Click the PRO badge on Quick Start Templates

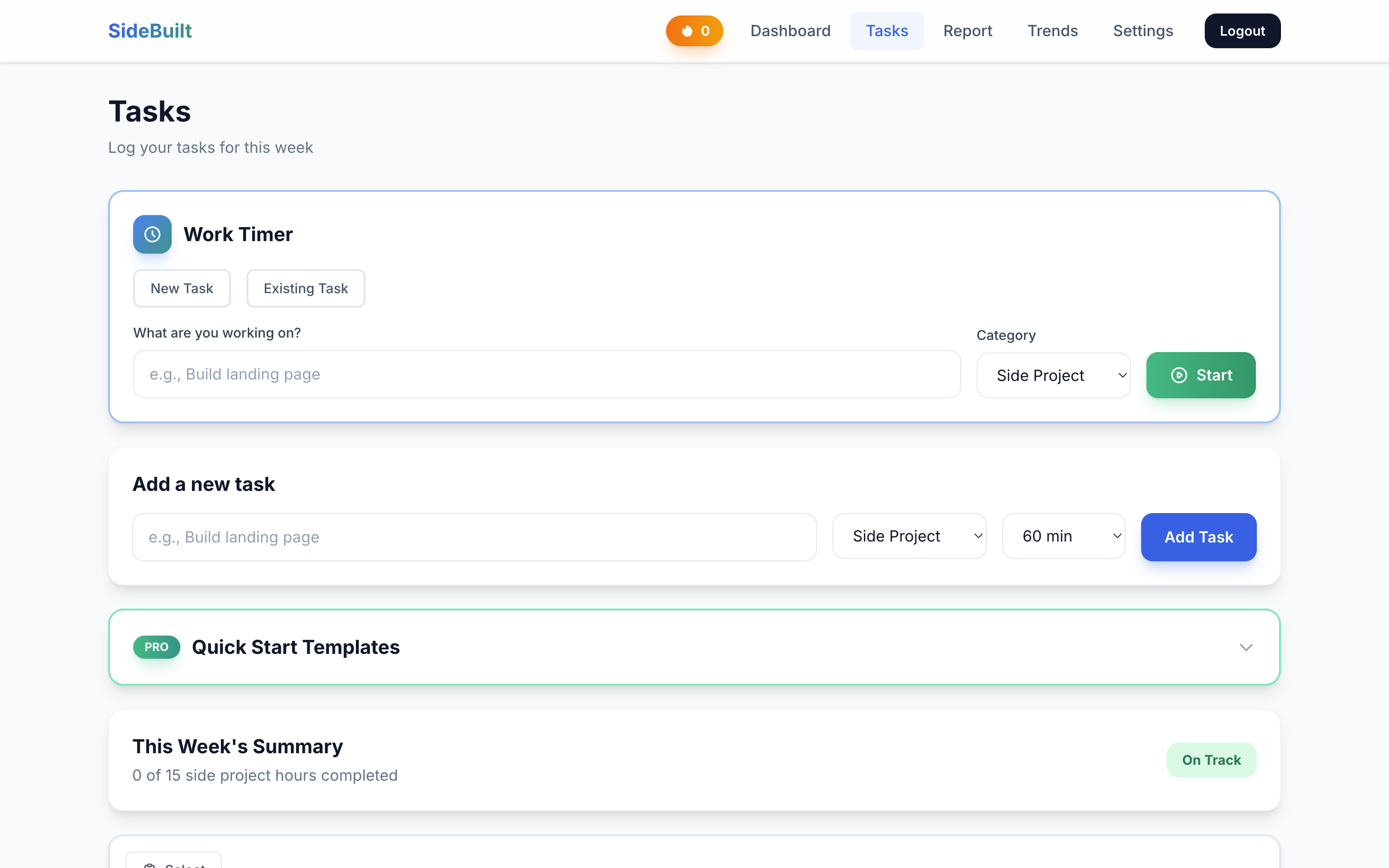[x=156, y=647]
